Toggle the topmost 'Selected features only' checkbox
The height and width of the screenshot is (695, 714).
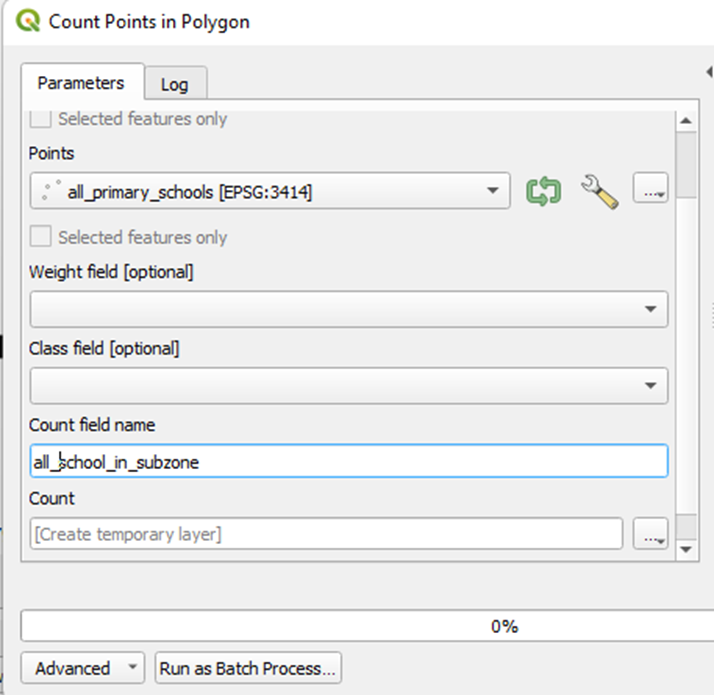pyautogui.click(x=41, y=119)
